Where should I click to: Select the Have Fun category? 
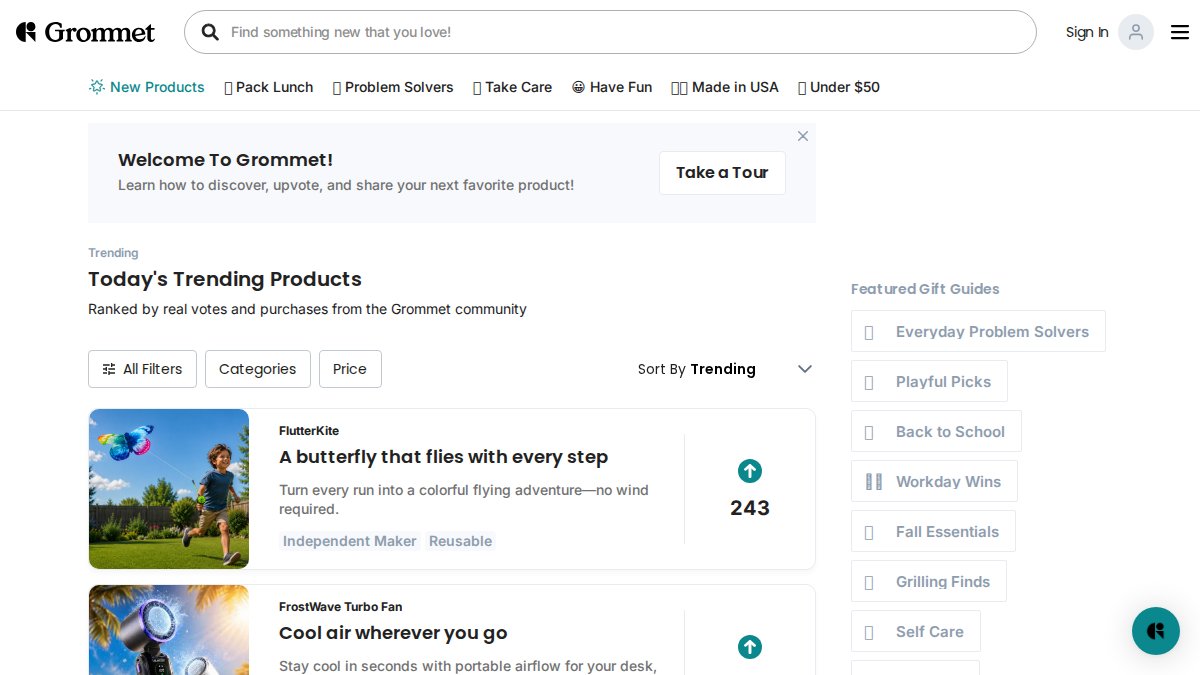click(x=612, y=87)
